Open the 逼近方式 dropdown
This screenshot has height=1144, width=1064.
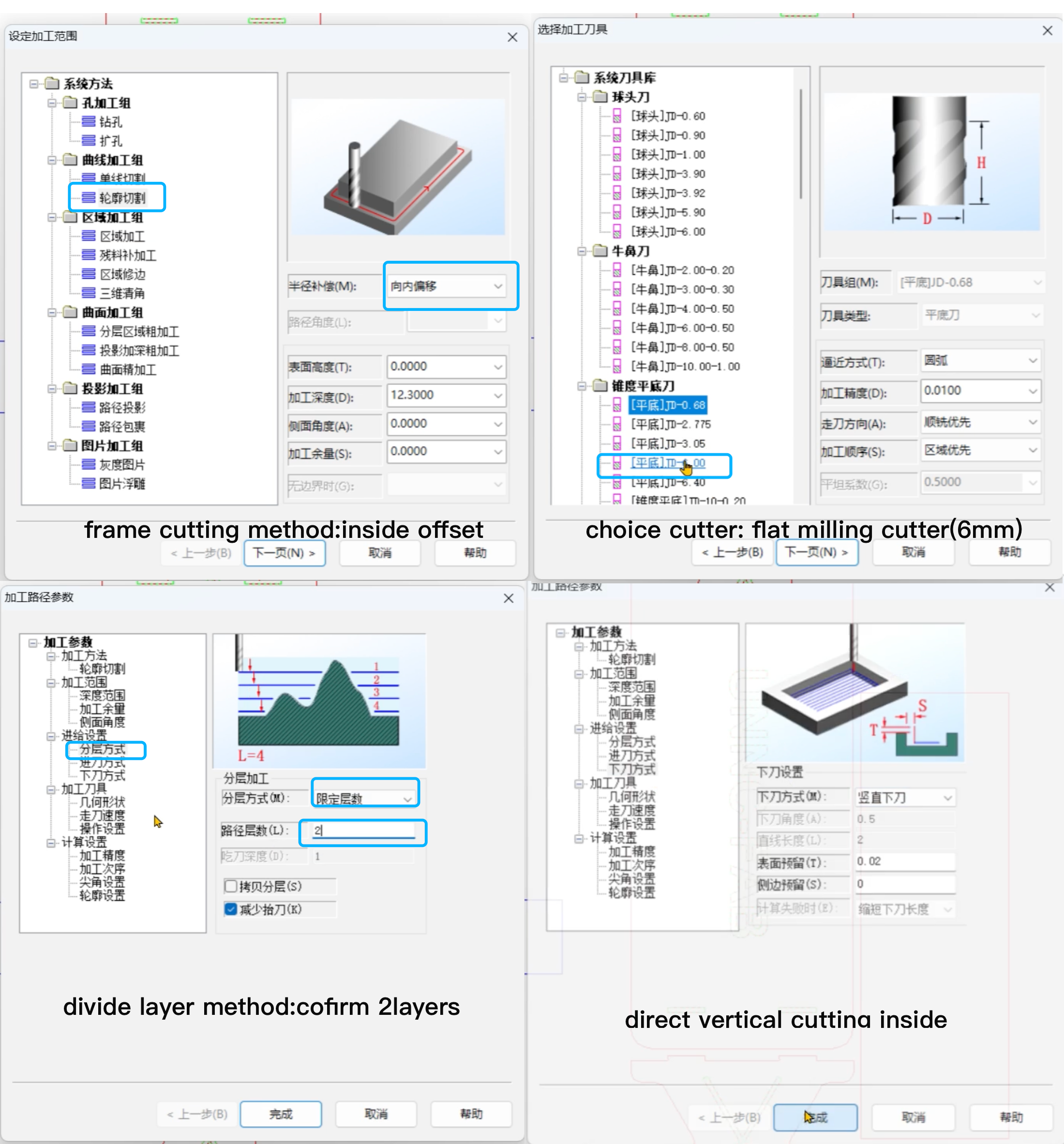(980, 360)
